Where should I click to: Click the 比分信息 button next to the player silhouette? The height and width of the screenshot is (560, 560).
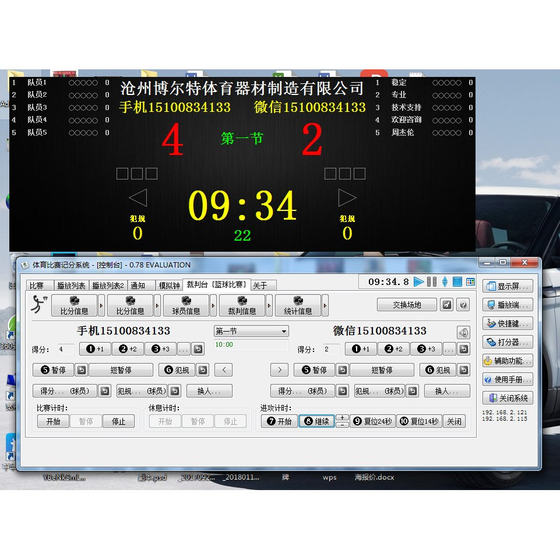[x=74, y=305]
